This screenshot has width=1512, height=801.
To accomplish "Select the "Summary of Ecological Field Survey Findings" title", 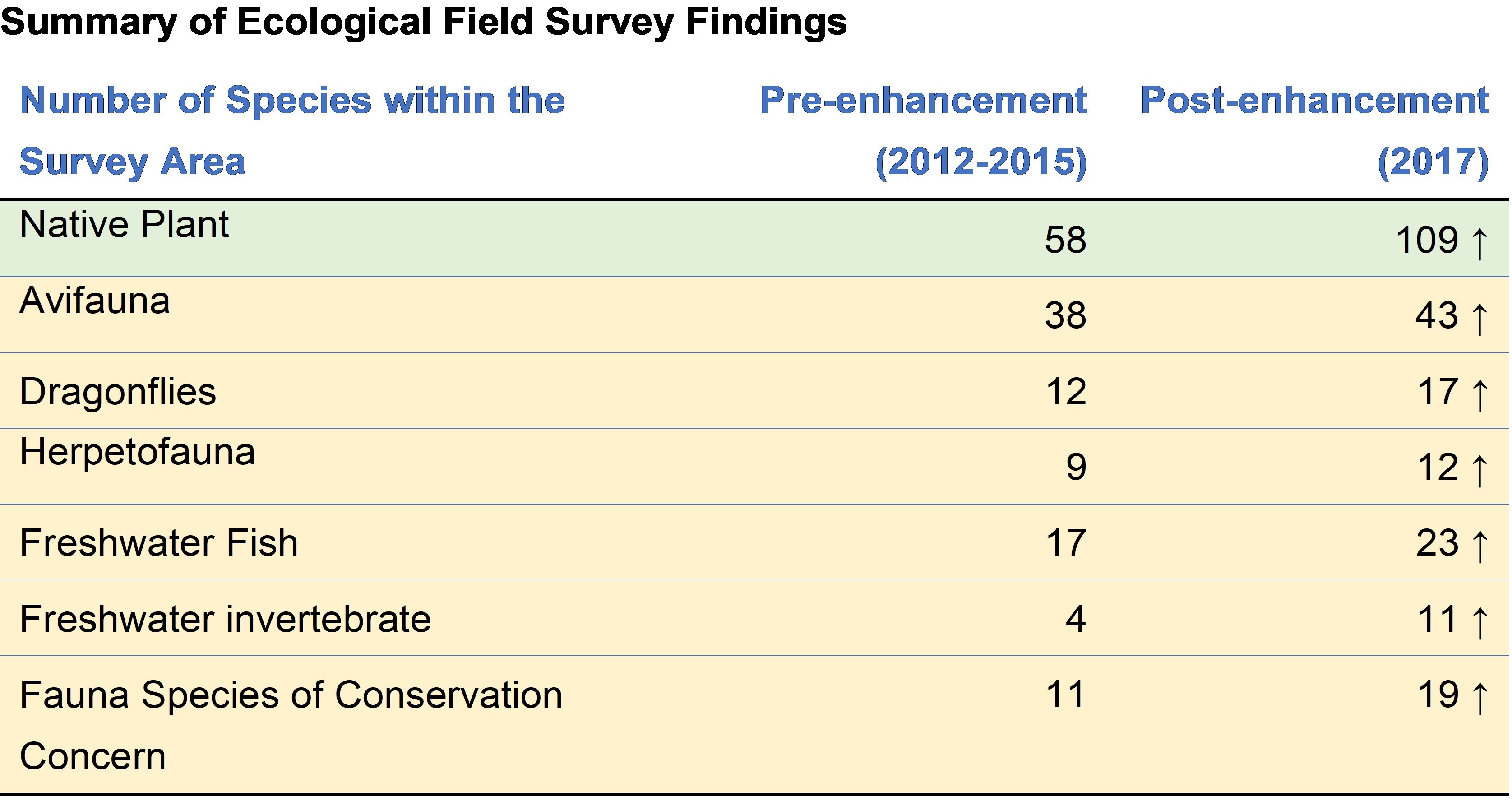I will point(424,22).
